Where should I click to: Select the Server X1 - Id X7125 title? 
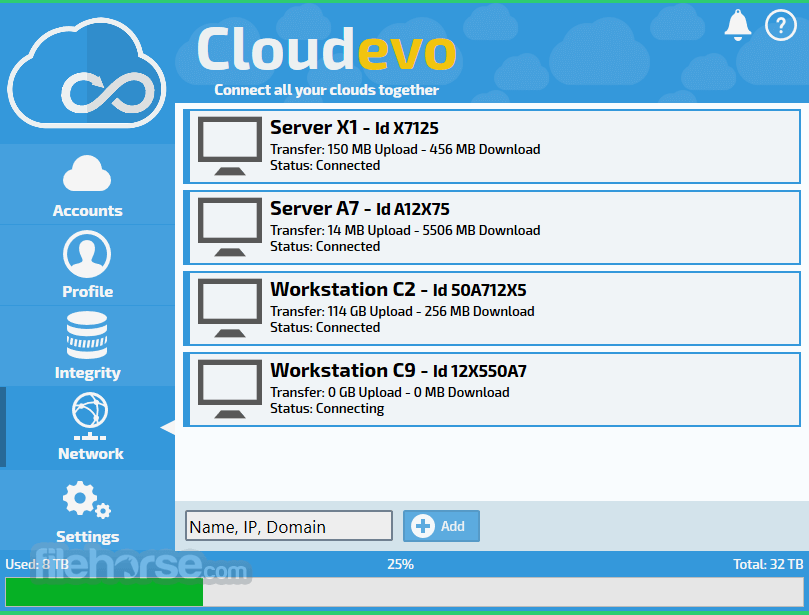(x=354, y=127)
